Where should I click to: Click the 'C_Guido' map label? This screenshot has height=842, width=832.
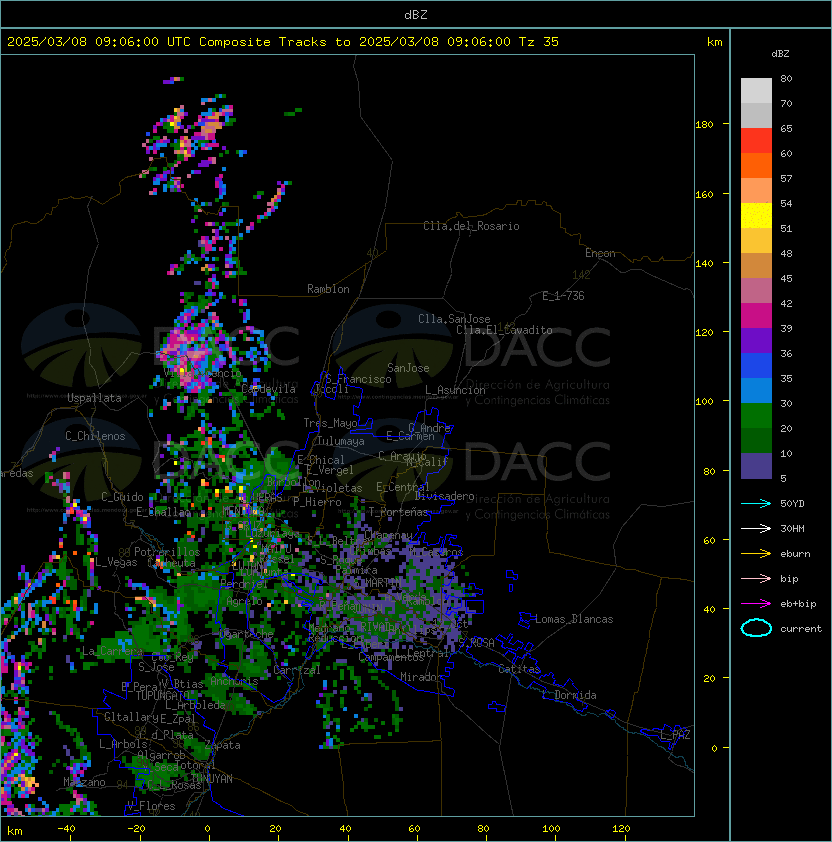tap(122, 497)
